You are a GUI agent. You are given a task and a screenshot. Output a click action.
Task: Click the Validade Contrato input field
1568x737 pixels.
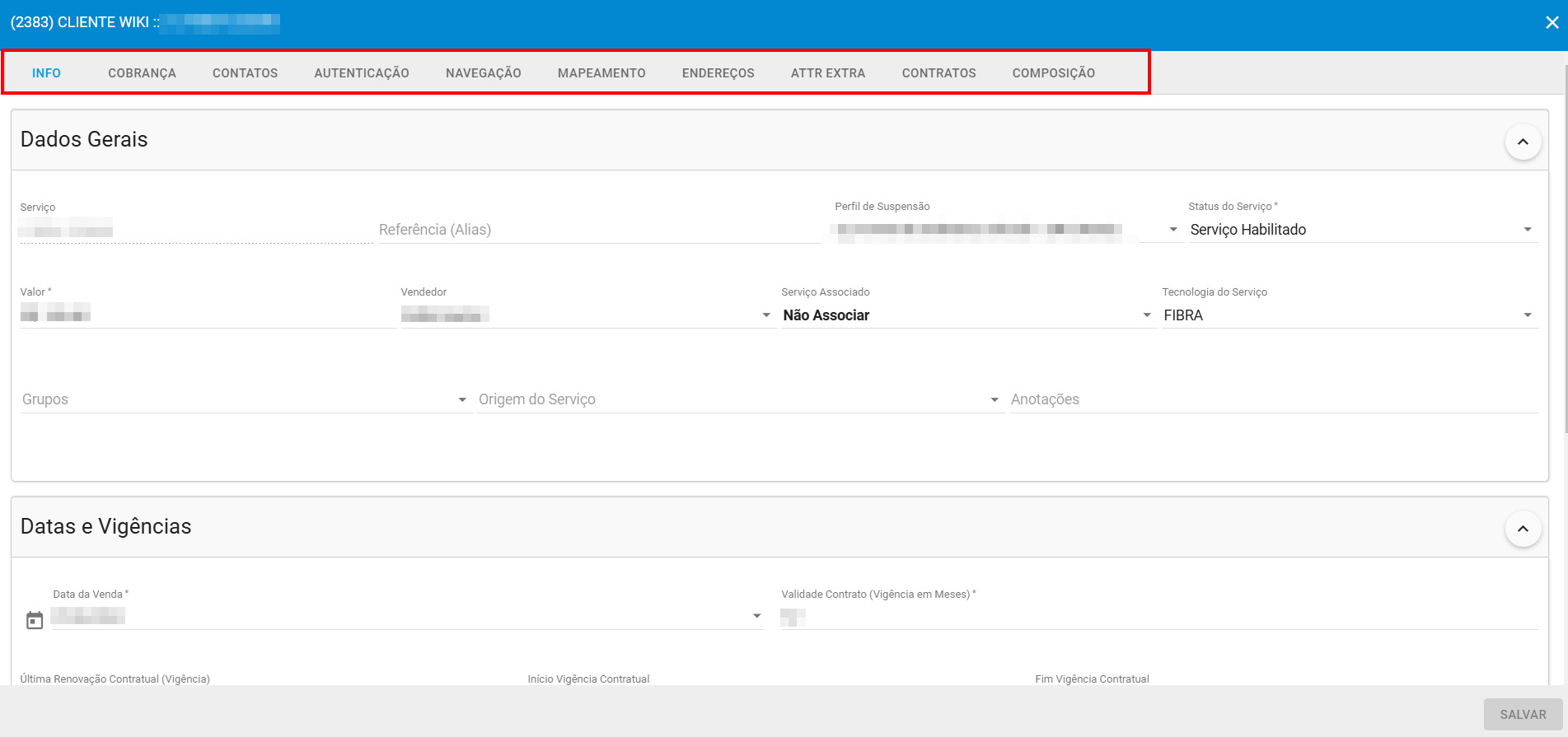(1158, 617)
